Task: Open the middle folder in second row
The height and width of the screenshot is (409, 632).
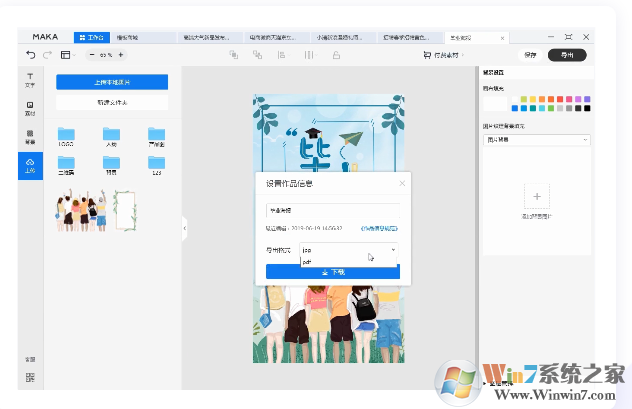Action: (x=111, y=166)
